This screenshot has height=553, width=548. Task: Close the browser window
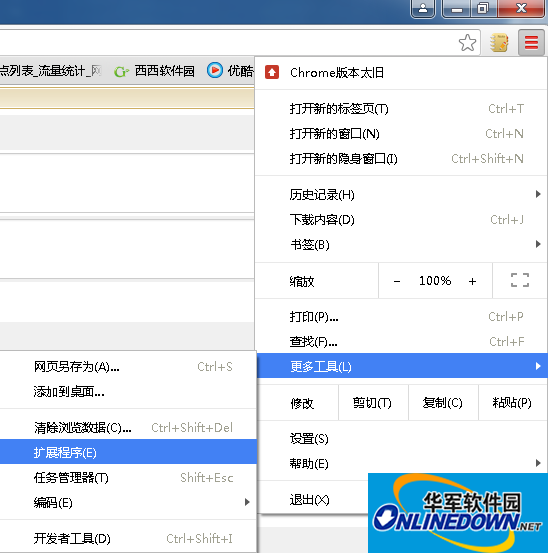pos(521,8)
